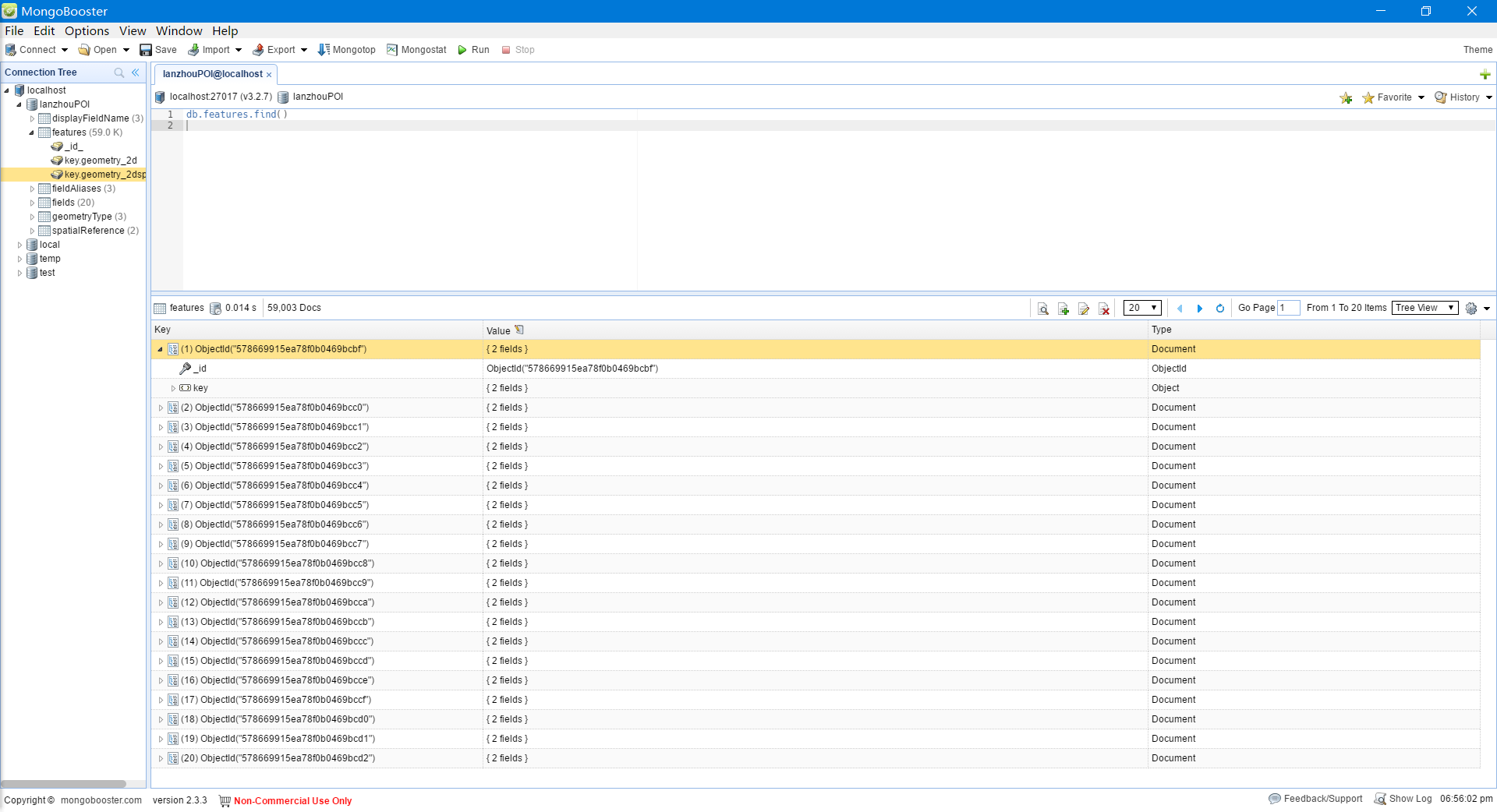Click the Stop execution button
The width and height of the screenshot is (1497, 812).
[x=518, y=50]
